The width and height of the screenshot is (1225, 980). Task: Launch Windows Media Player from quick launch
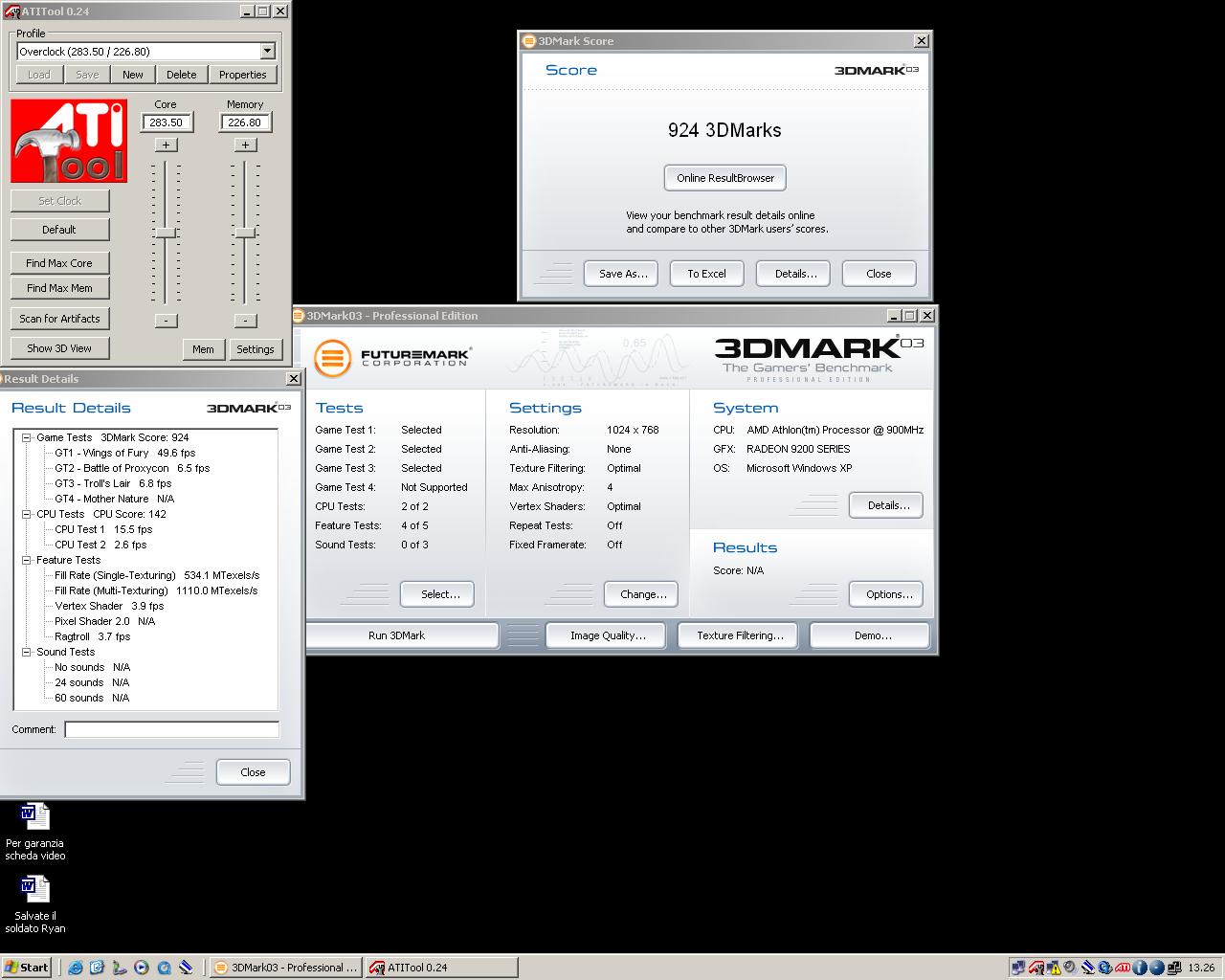point(142,968)
